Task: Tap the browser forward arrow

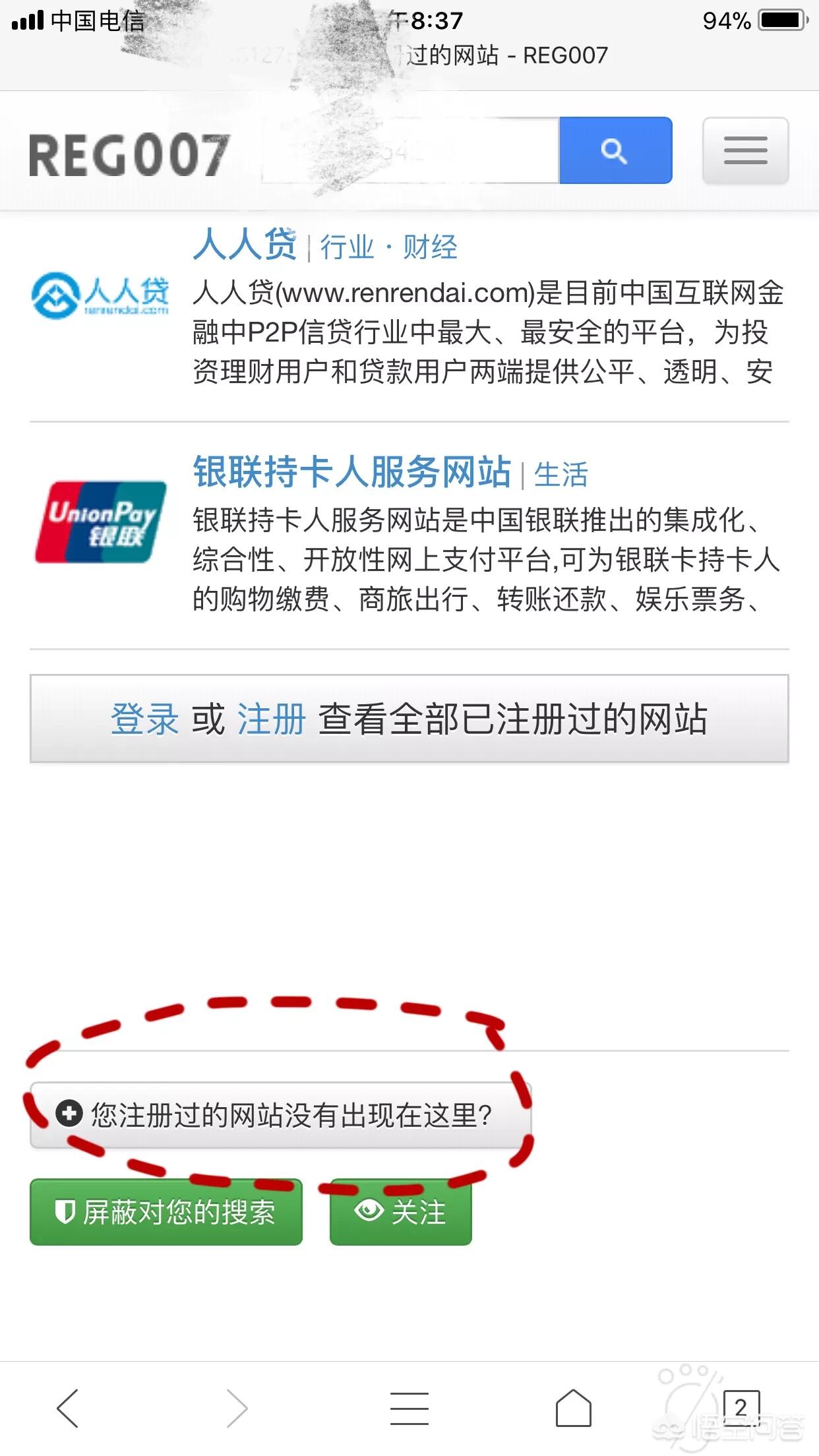Action: (237, 1408)
